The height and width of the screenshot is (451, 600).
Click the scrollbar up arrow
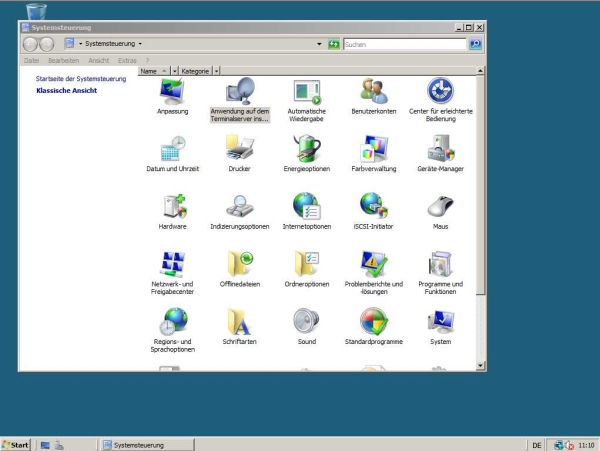tap(480, 71)
